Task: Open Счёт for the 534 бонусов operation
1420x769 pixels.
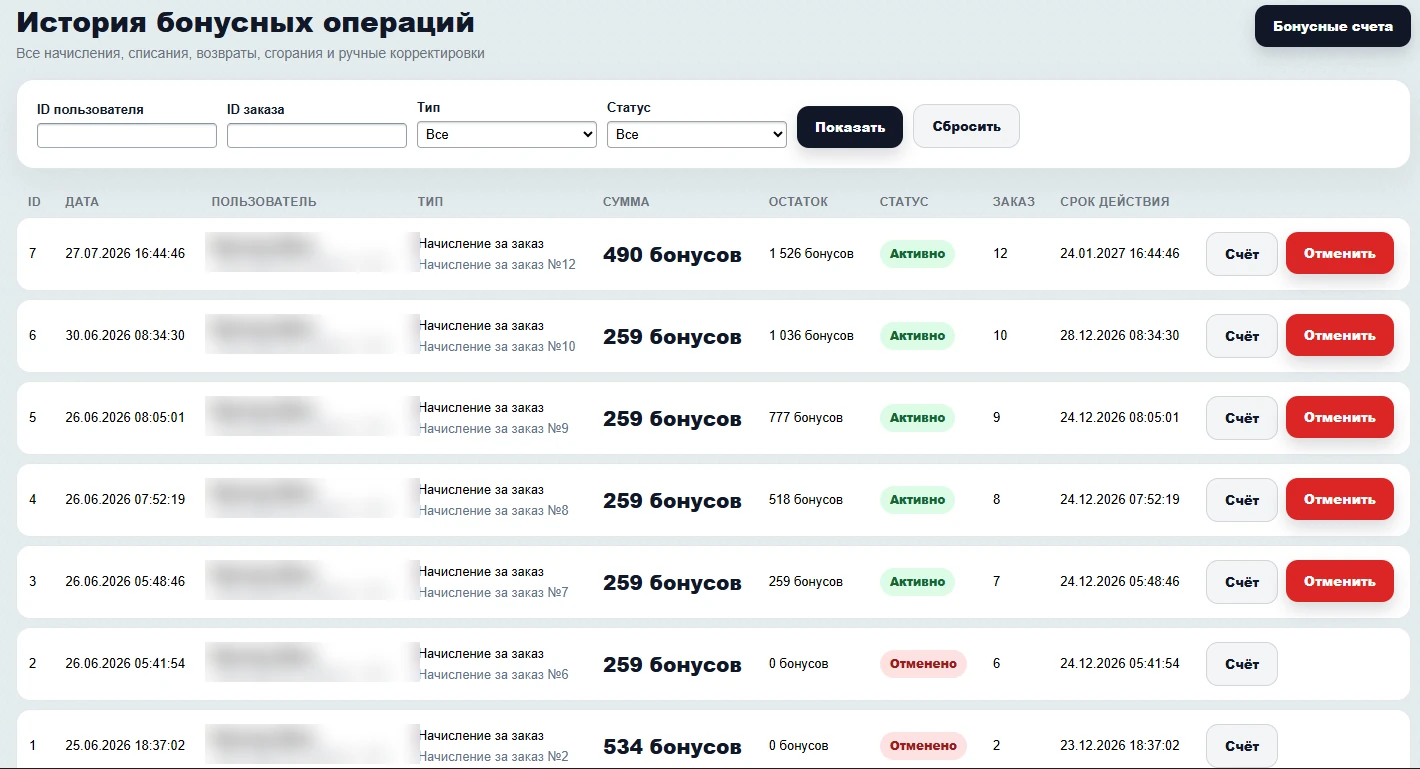Action: 1242,746
